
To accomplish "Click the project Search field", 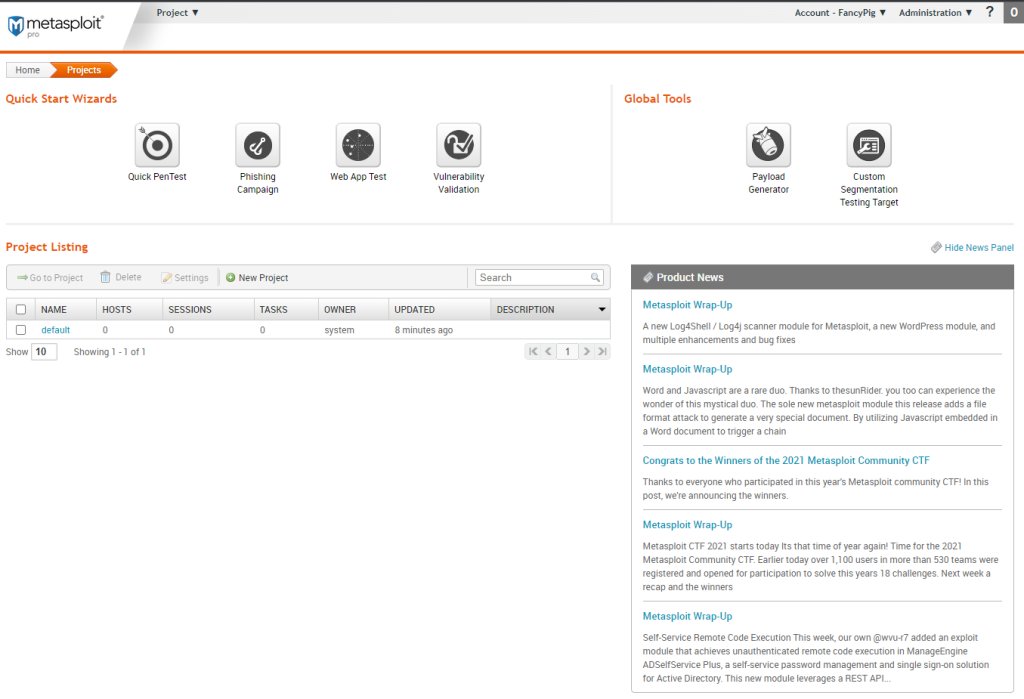I will 539,278.
